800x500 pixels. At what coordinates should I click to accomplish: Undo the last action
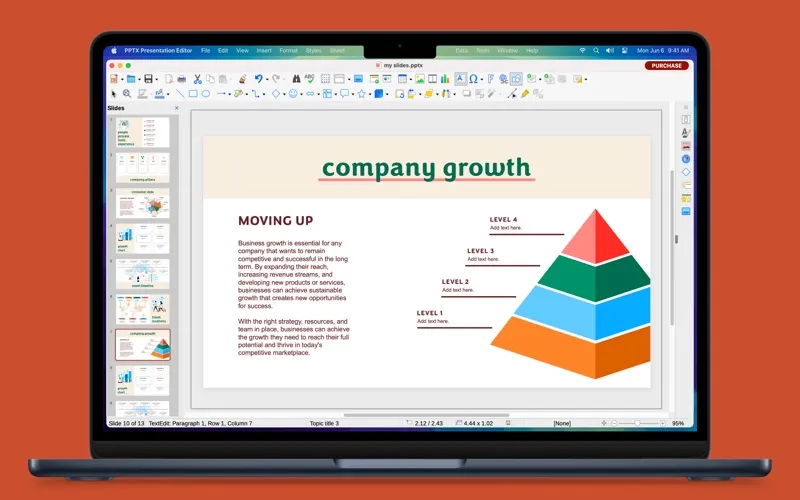pyautogui.click(x=259, y=79)
